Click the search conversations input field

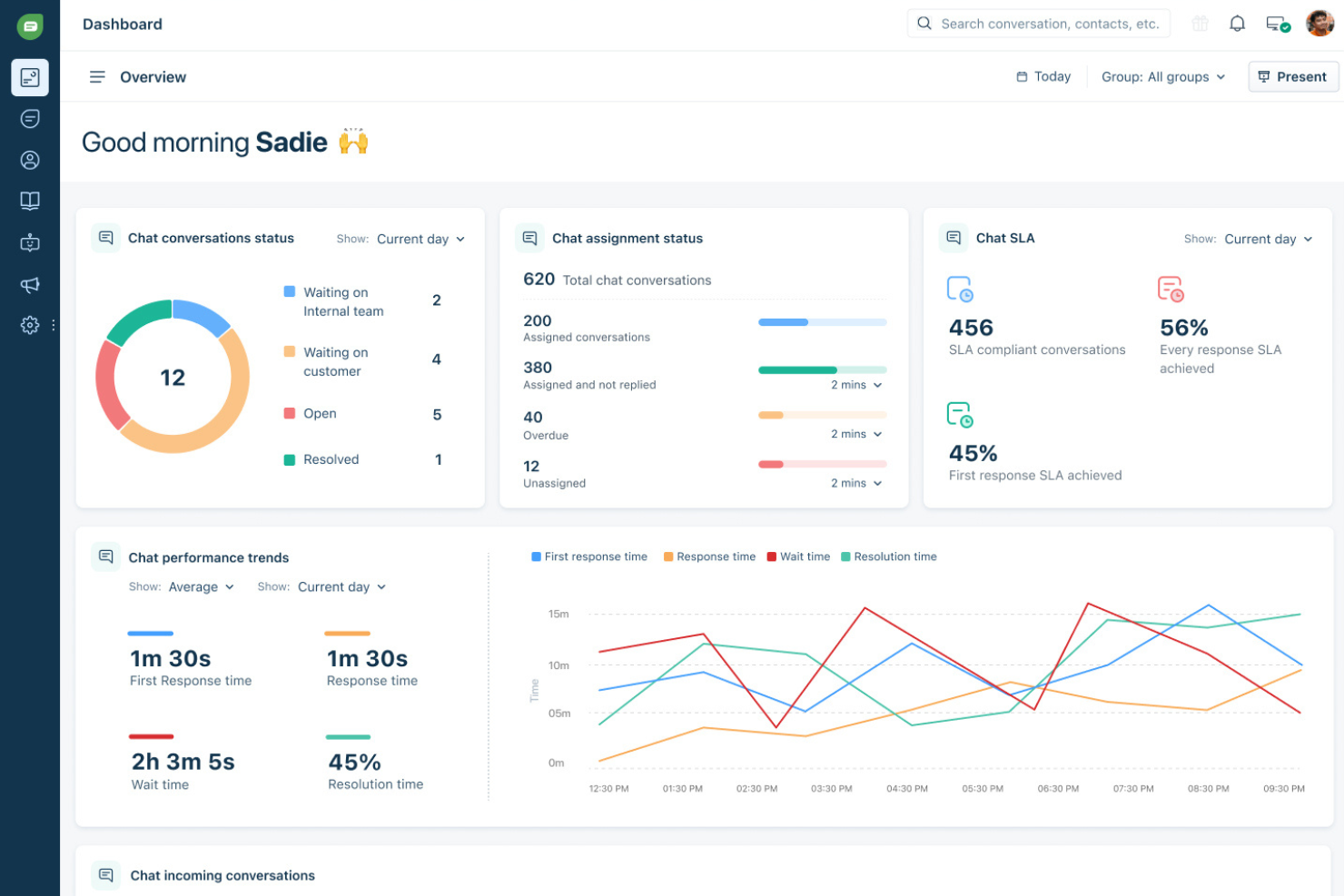(x=1038, y=23)
